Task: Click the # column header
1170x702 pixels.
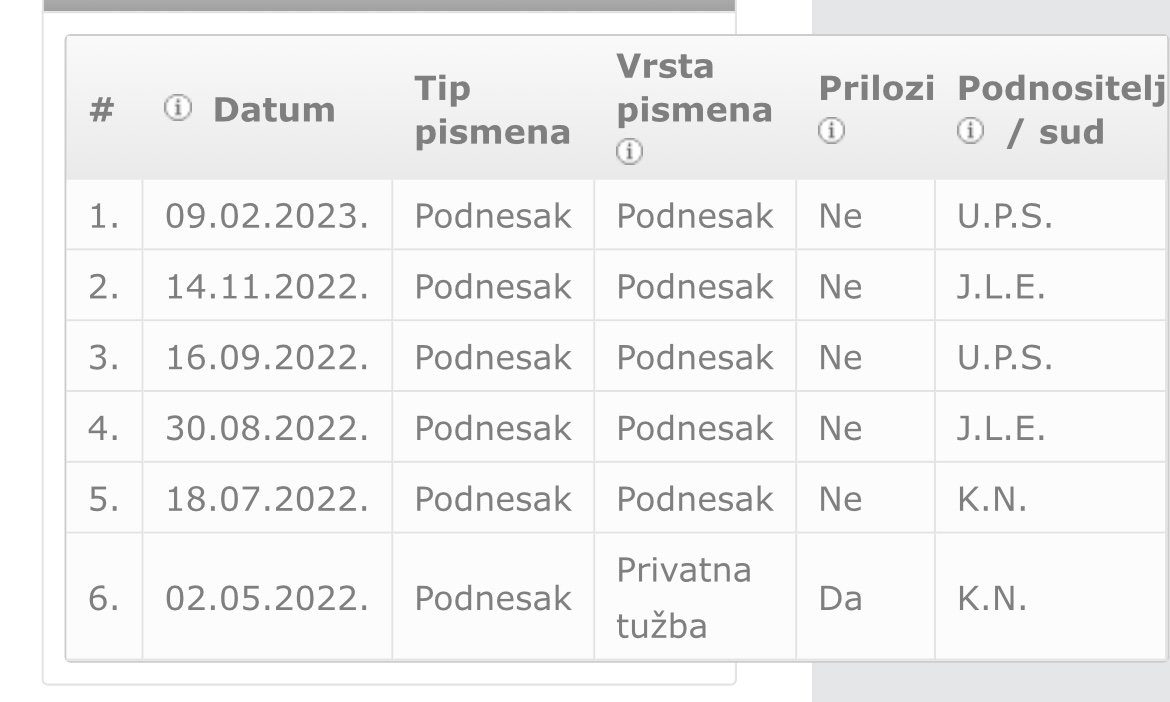Action: (x=101, y=110)
